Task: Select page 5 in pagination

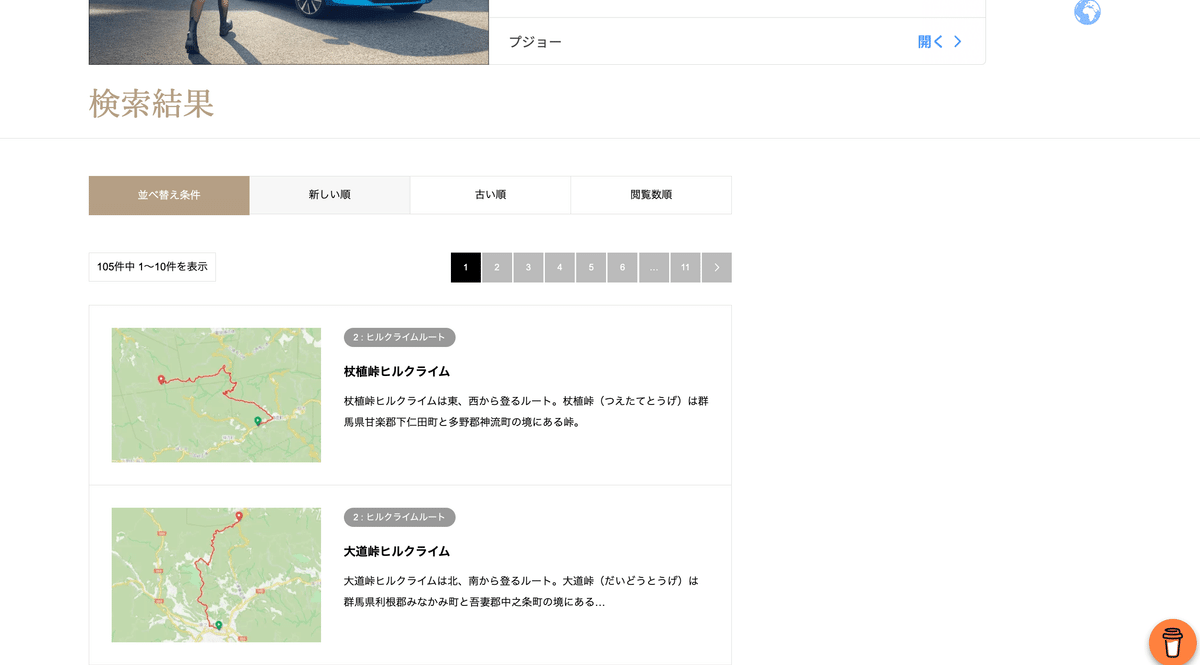Action: point(591,267)
